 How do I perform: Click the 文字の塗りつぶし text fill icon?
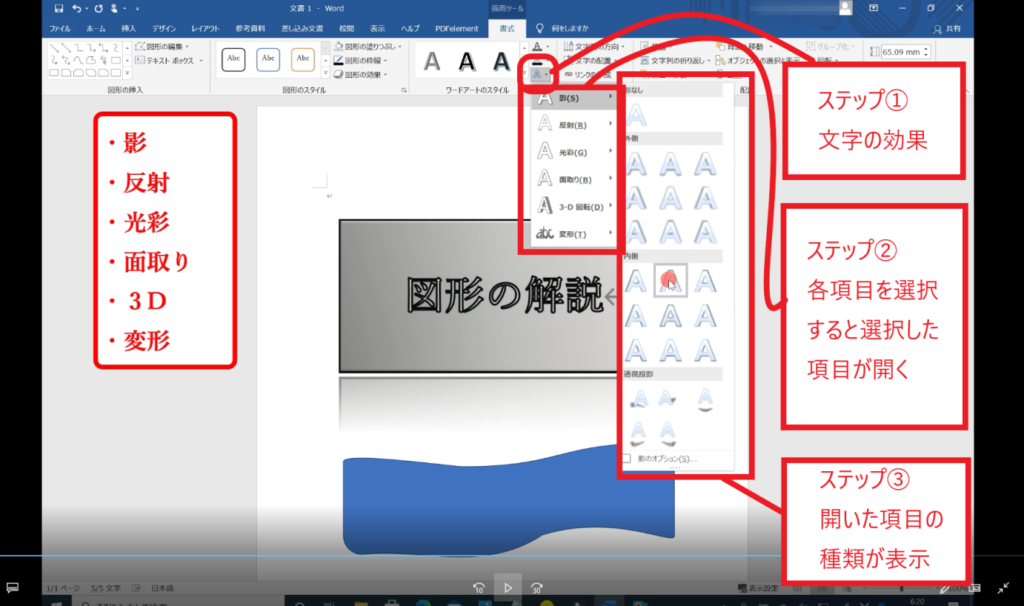[x=538, y=46]
